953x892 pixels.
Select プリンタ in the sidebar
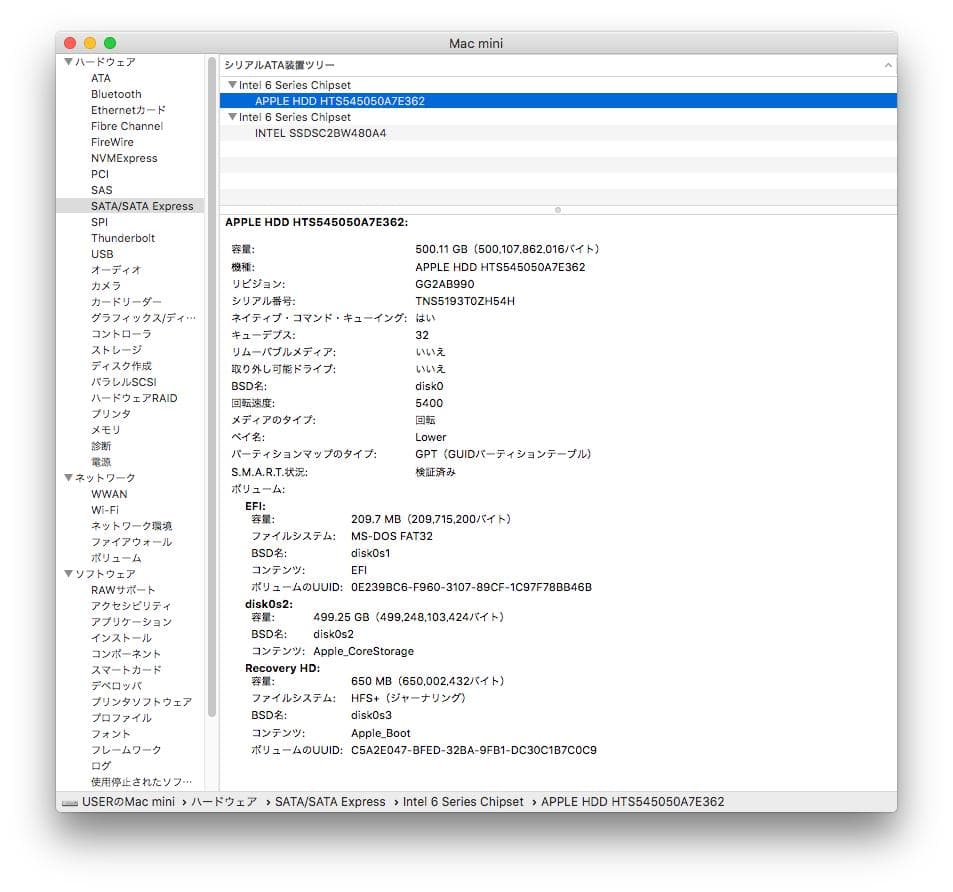[x=111, y=414]
